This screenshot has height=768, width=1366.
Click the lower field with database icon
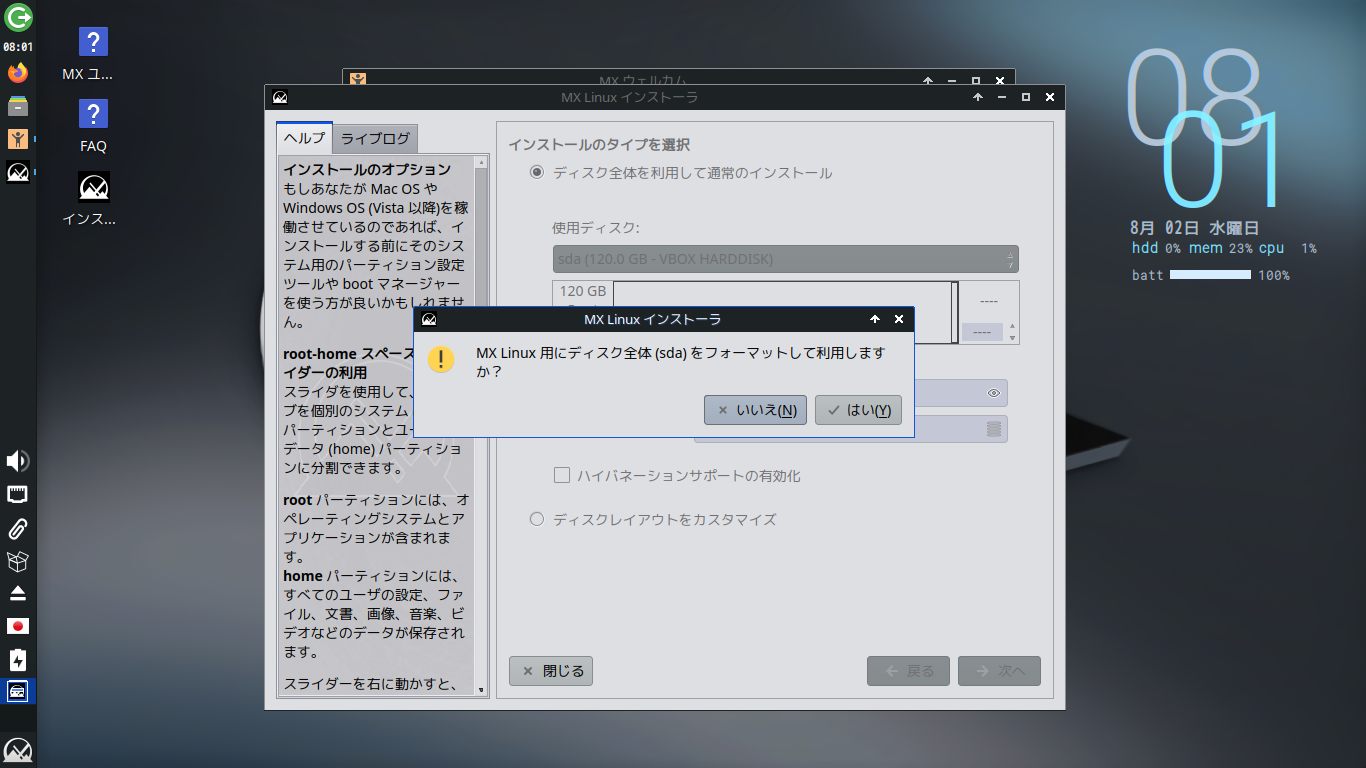point(850,429)
